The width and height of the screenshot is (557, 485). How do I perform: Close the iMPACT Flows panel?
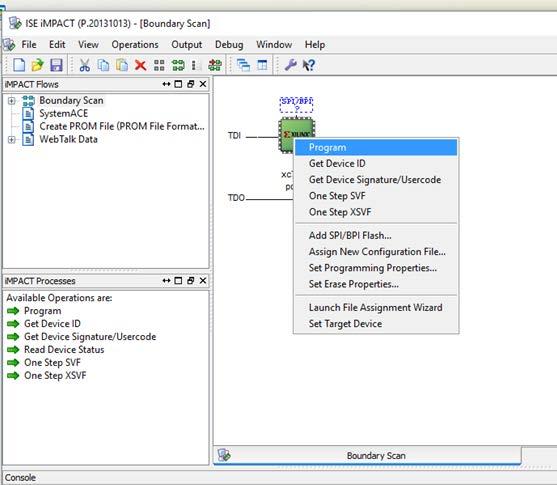203,84
